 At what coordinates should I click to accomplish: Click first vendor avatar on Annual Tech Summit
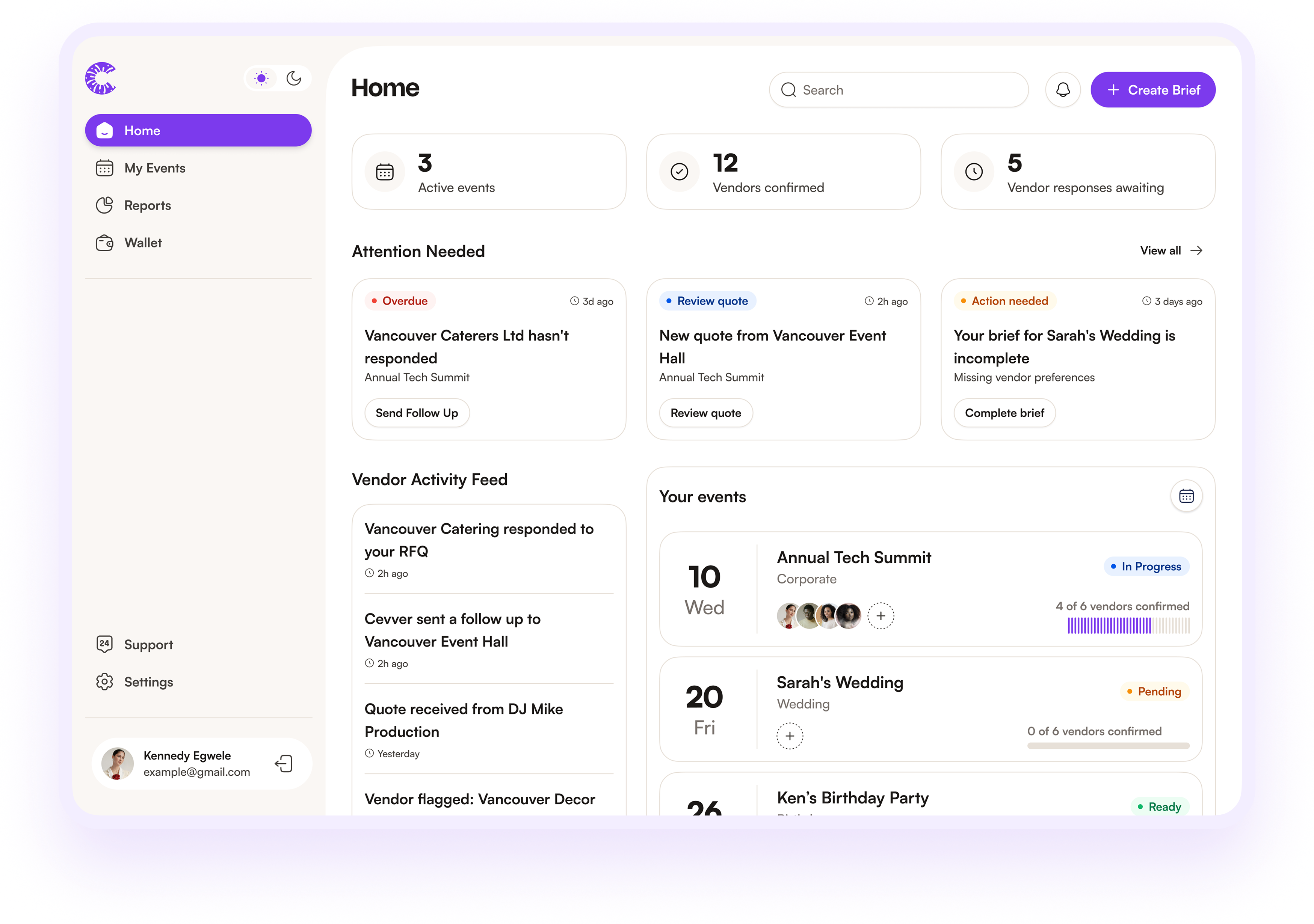(x=788, y=616)
